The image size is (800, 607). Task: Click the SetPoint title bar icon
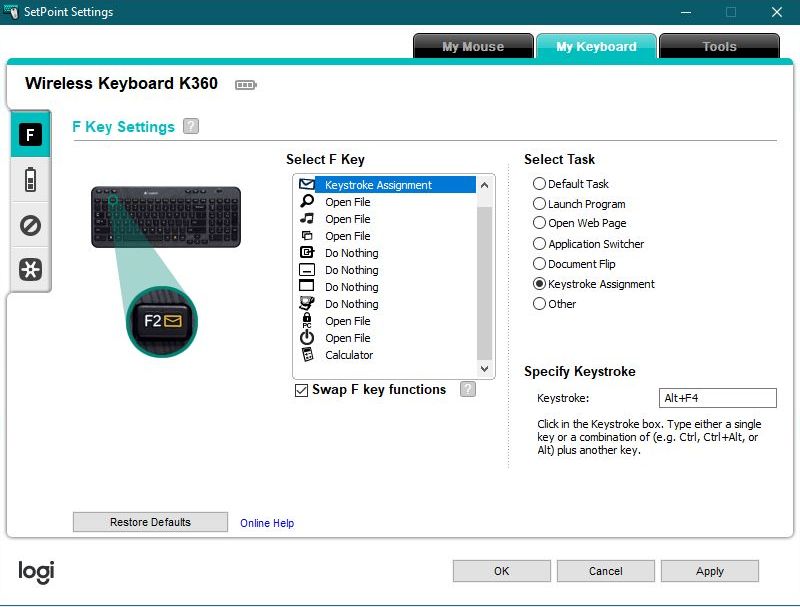11,12
